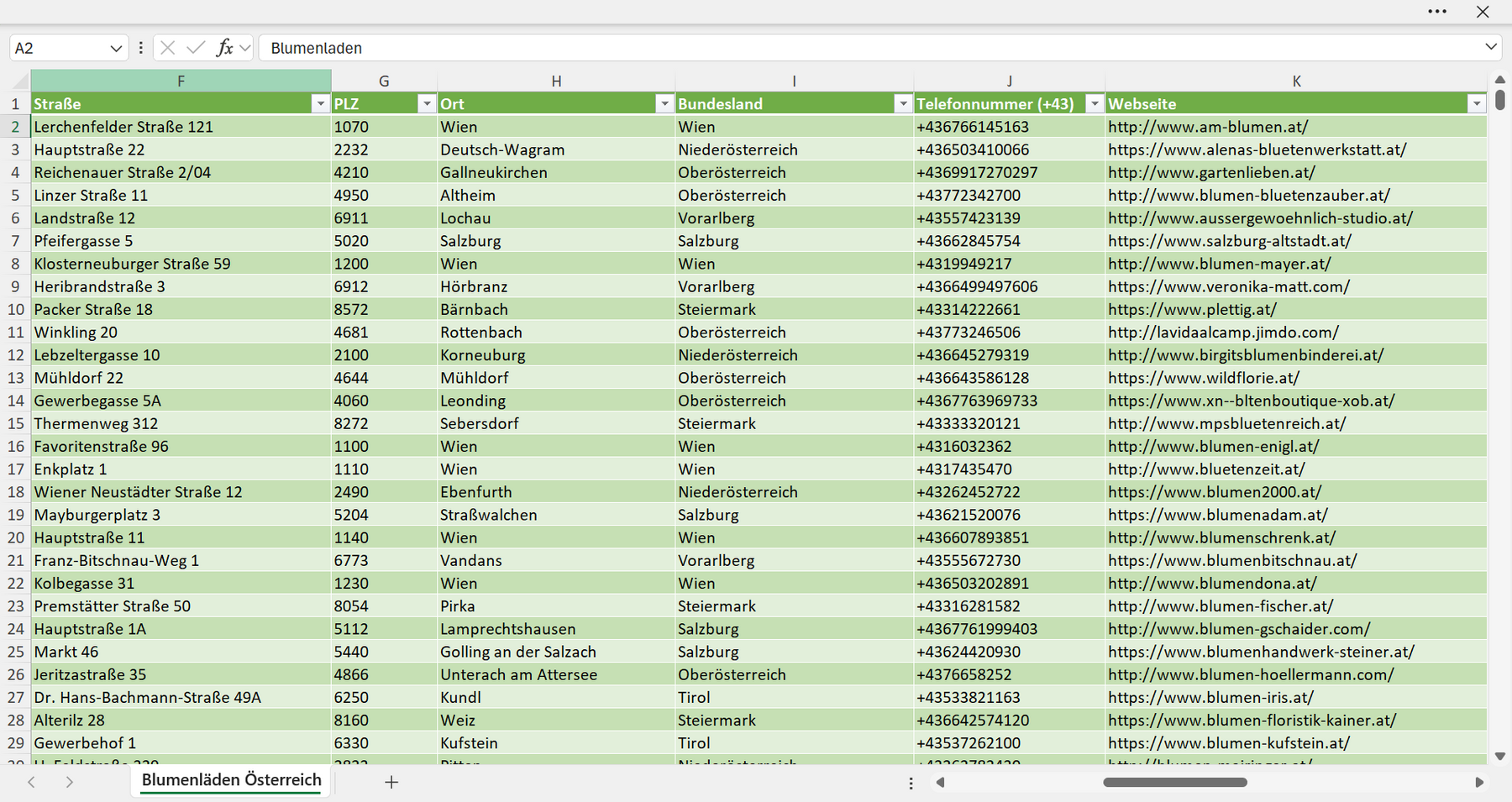This screenshot has width=1512, height=802.
Task: Select column K header
Action: pyautogui.click(x=1296, y=81)
